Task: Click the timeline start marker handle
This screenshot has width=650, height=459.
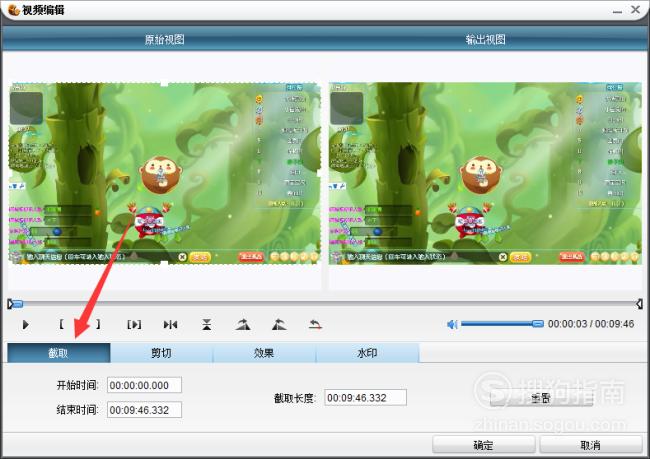Action: point(10,304)
